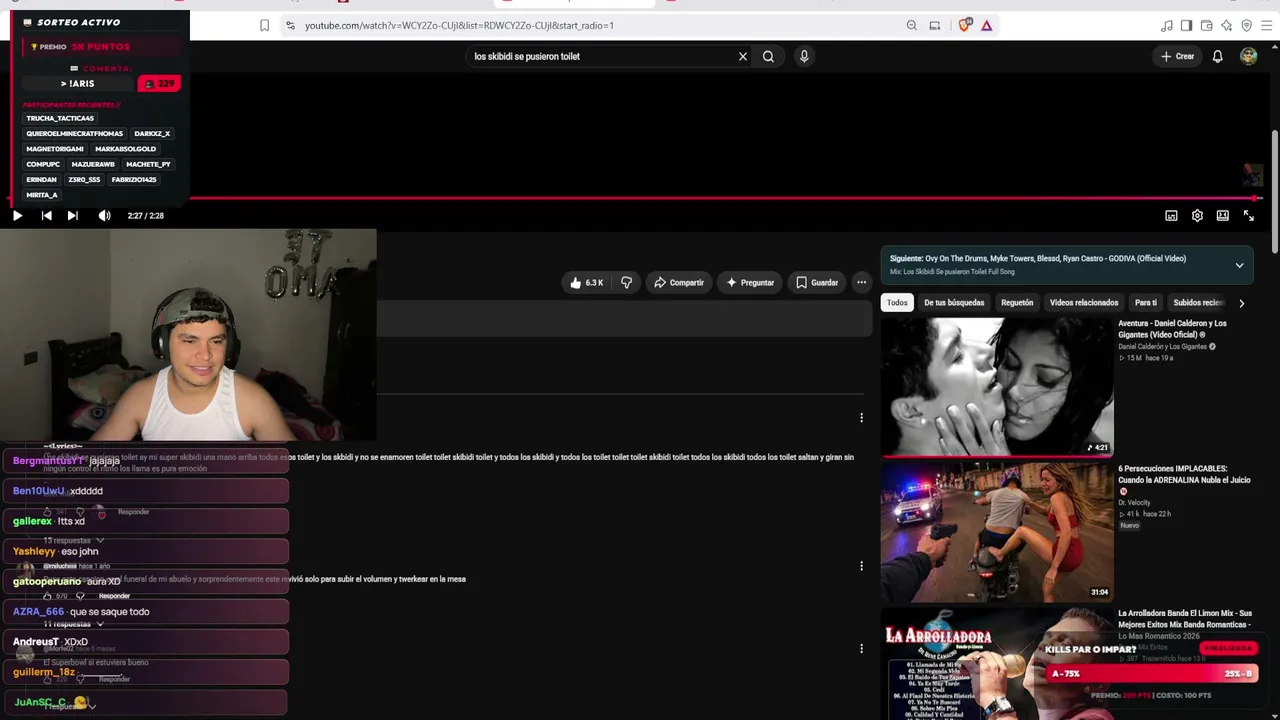Open the site settings icon beside the URL

pyautogui.click(x=290, y=25)
